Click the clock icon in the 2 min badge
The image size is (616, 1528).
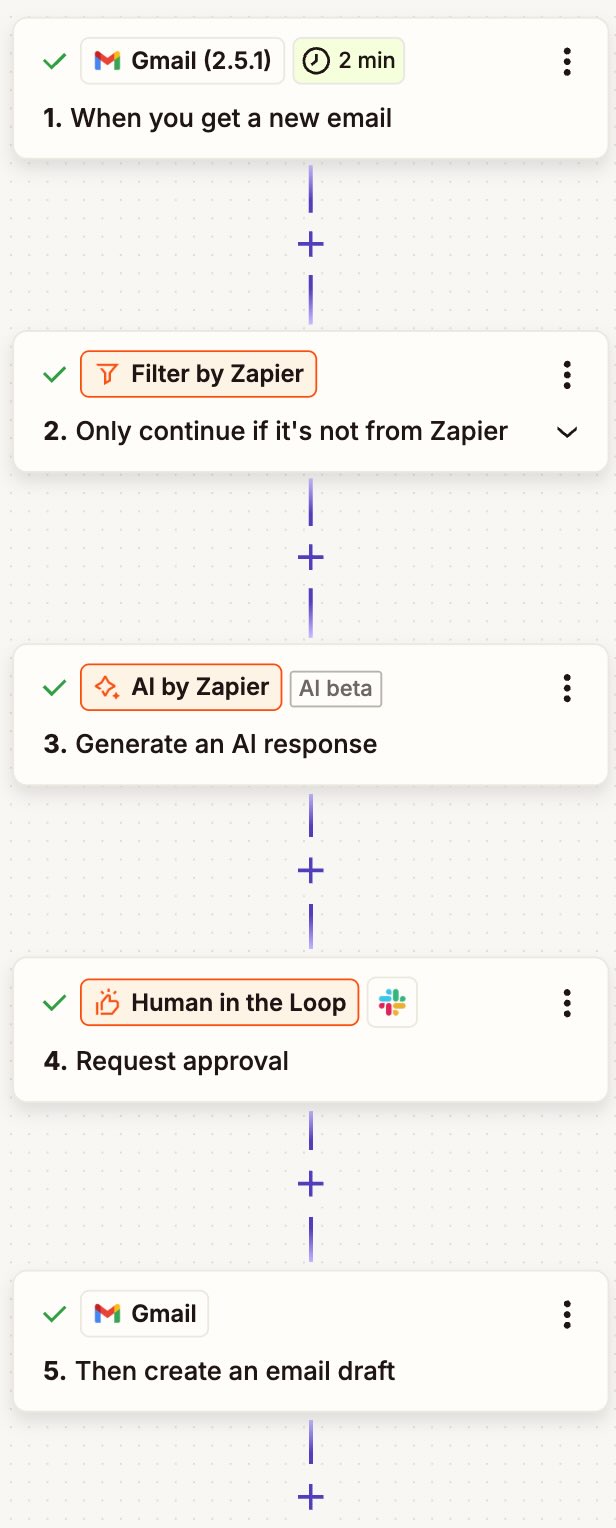click(x=315, y=60)
